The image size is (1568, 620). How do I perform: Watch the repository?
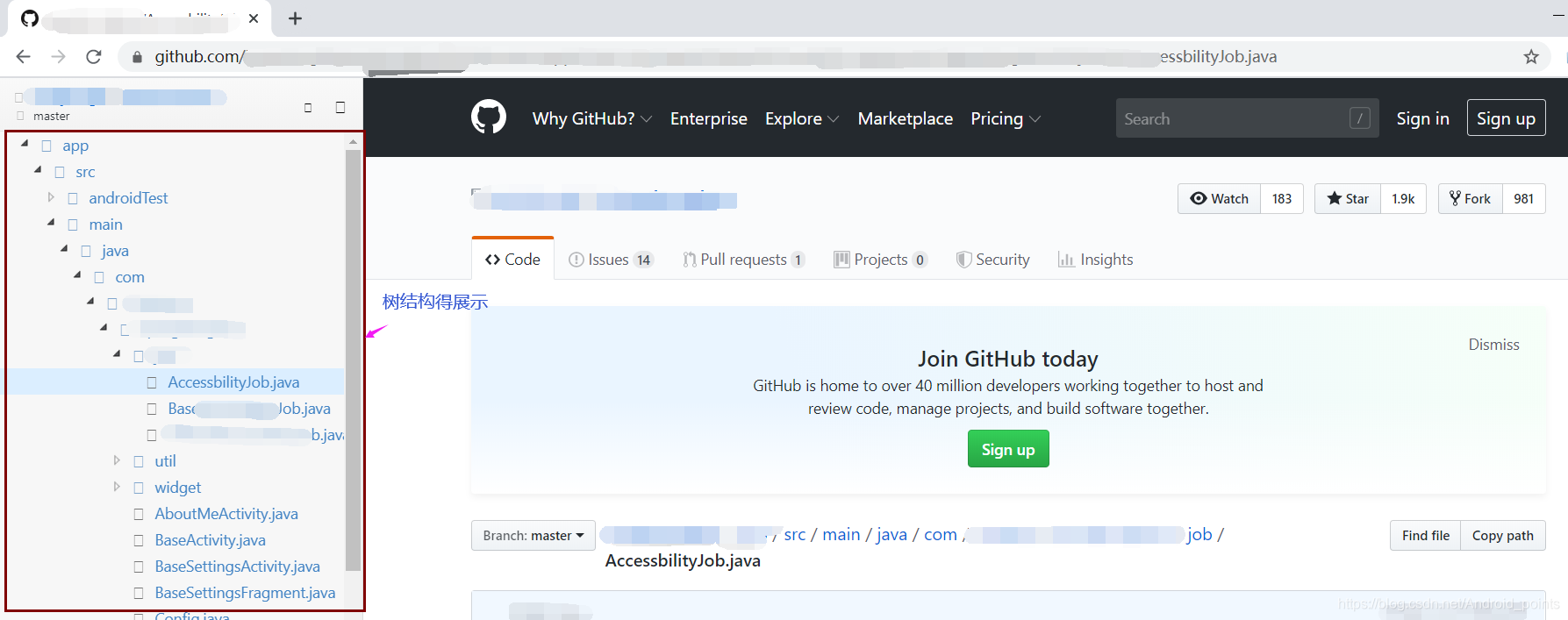click(x=1220, y=198)
